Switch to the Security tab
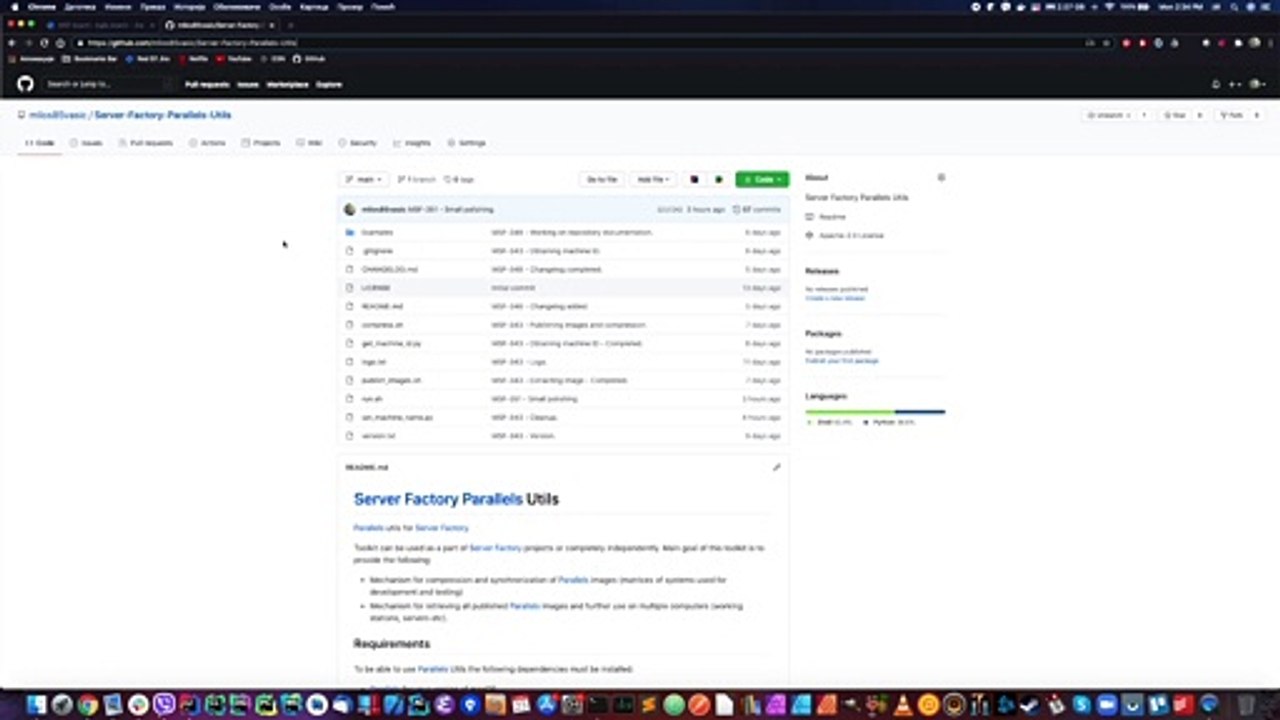Viewport: 1280px width, 720px height. pos(357,143)
